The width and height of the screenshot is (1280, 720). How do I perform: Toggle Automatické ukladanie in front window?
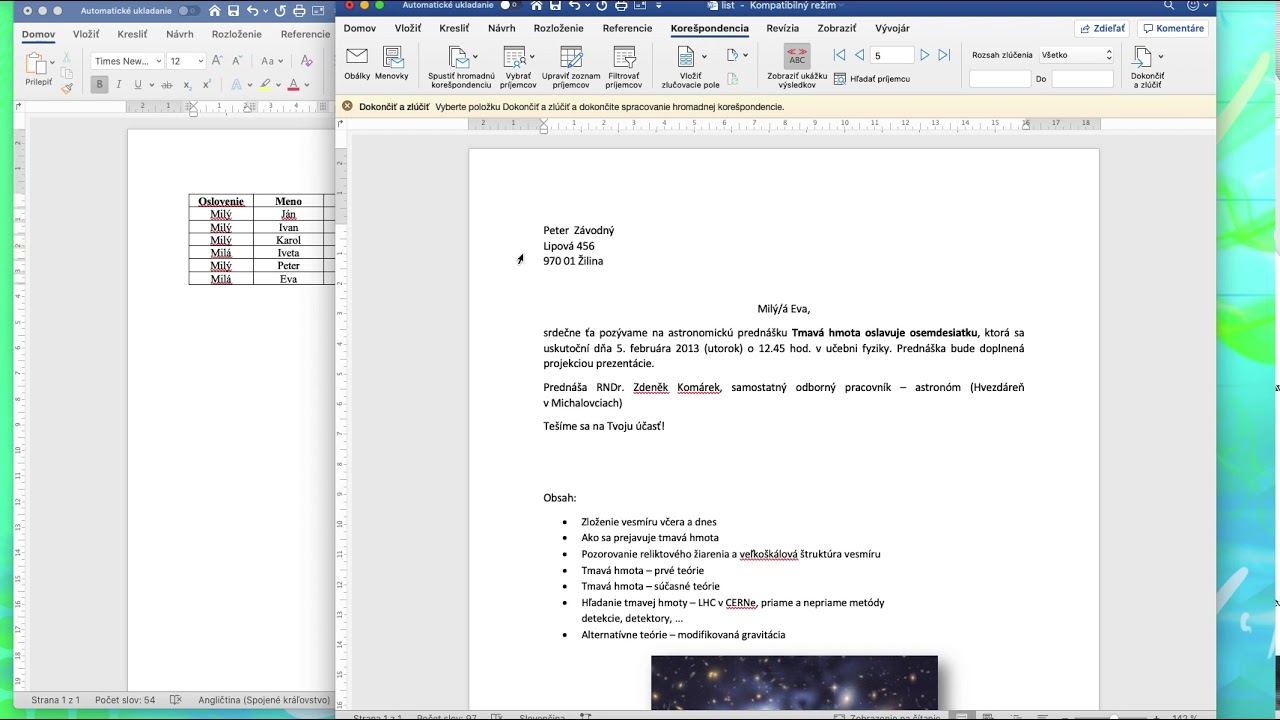pos(510,5)
